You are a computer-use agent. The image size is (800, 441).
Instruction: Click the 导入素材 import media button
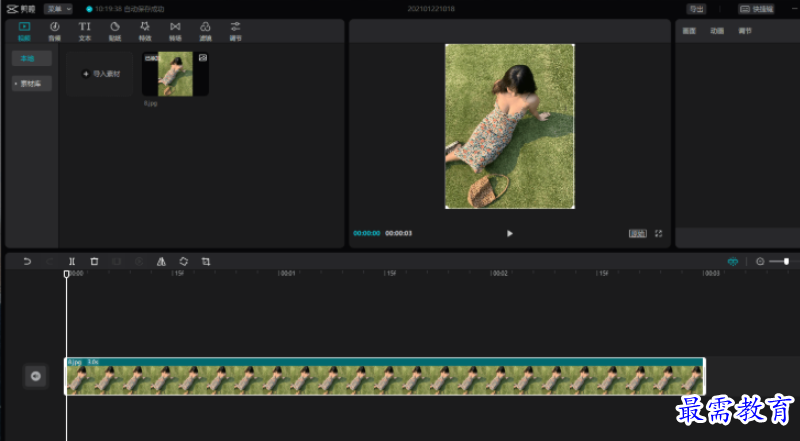tap(100, 74)
